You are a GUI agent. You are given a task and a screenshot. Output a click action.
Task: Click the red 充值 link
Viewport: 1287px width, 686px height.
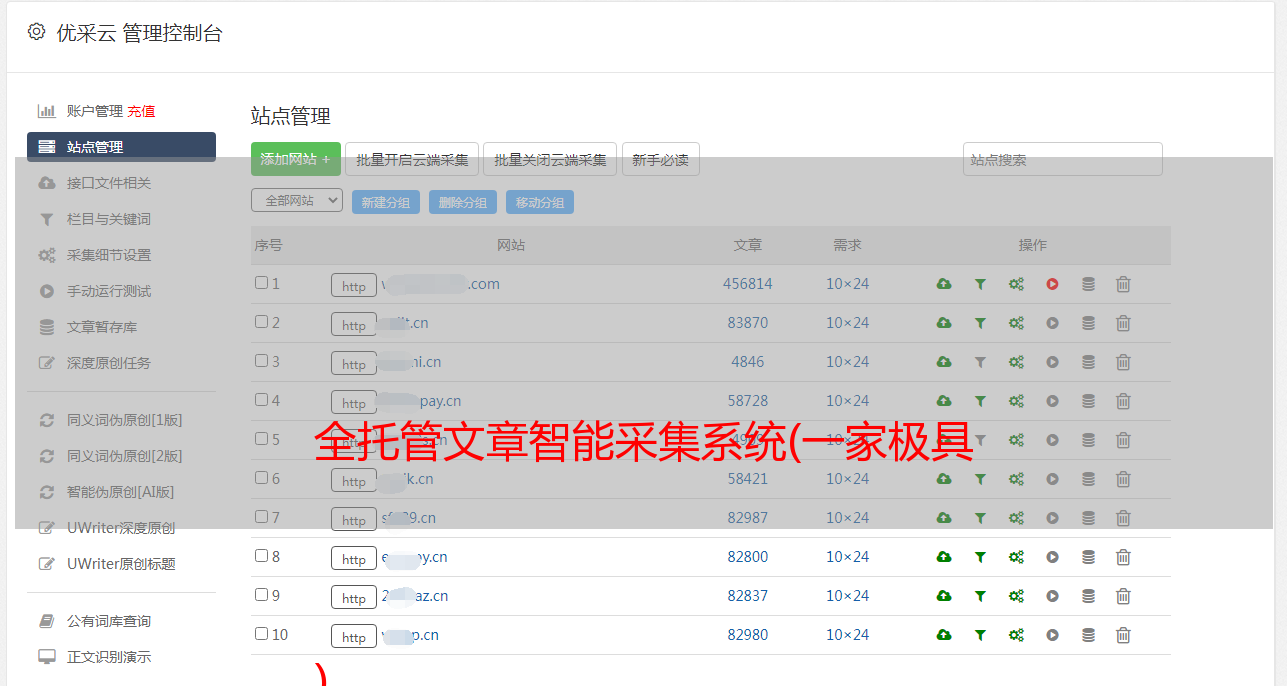[x=141, y=111]
